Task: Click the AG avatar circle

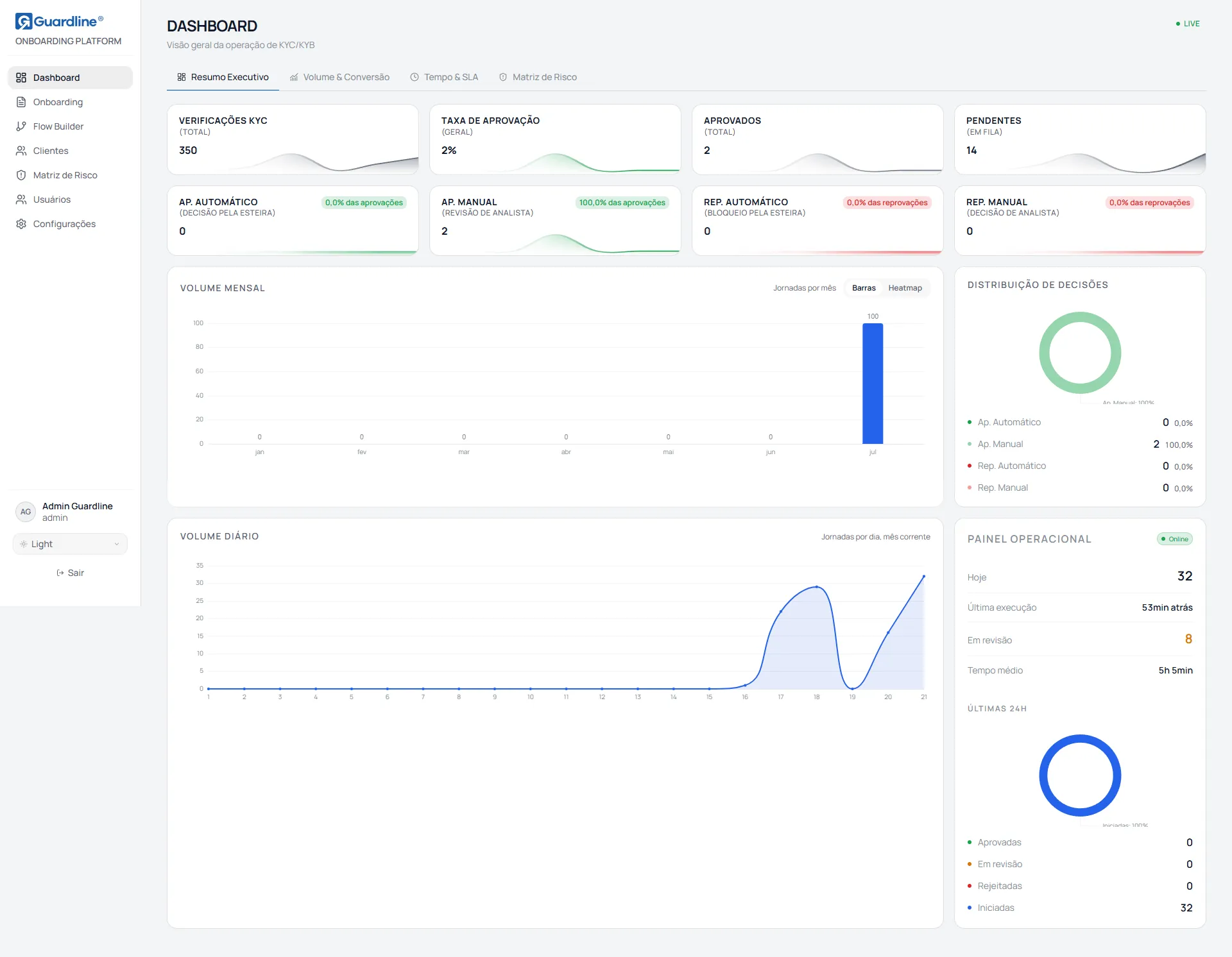Action: point(26,512)
